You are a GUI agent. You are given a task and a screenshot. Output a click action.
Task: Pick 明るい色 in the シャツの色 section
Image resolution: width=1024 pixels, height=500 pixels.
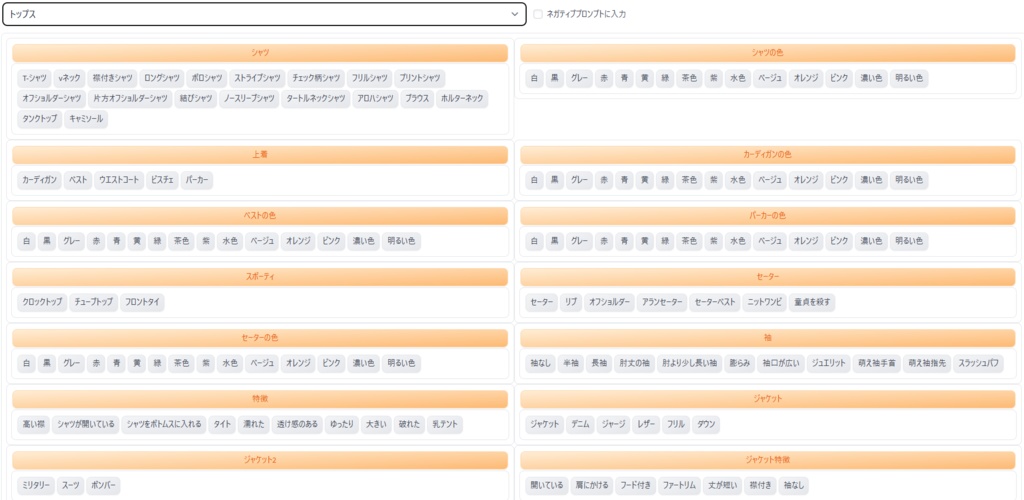(909, 78)
